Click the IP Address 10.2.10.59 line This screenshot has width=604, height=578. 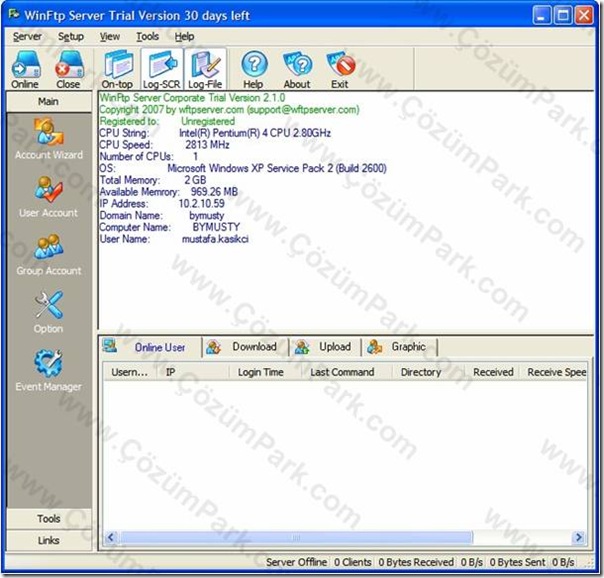point(162,204)
